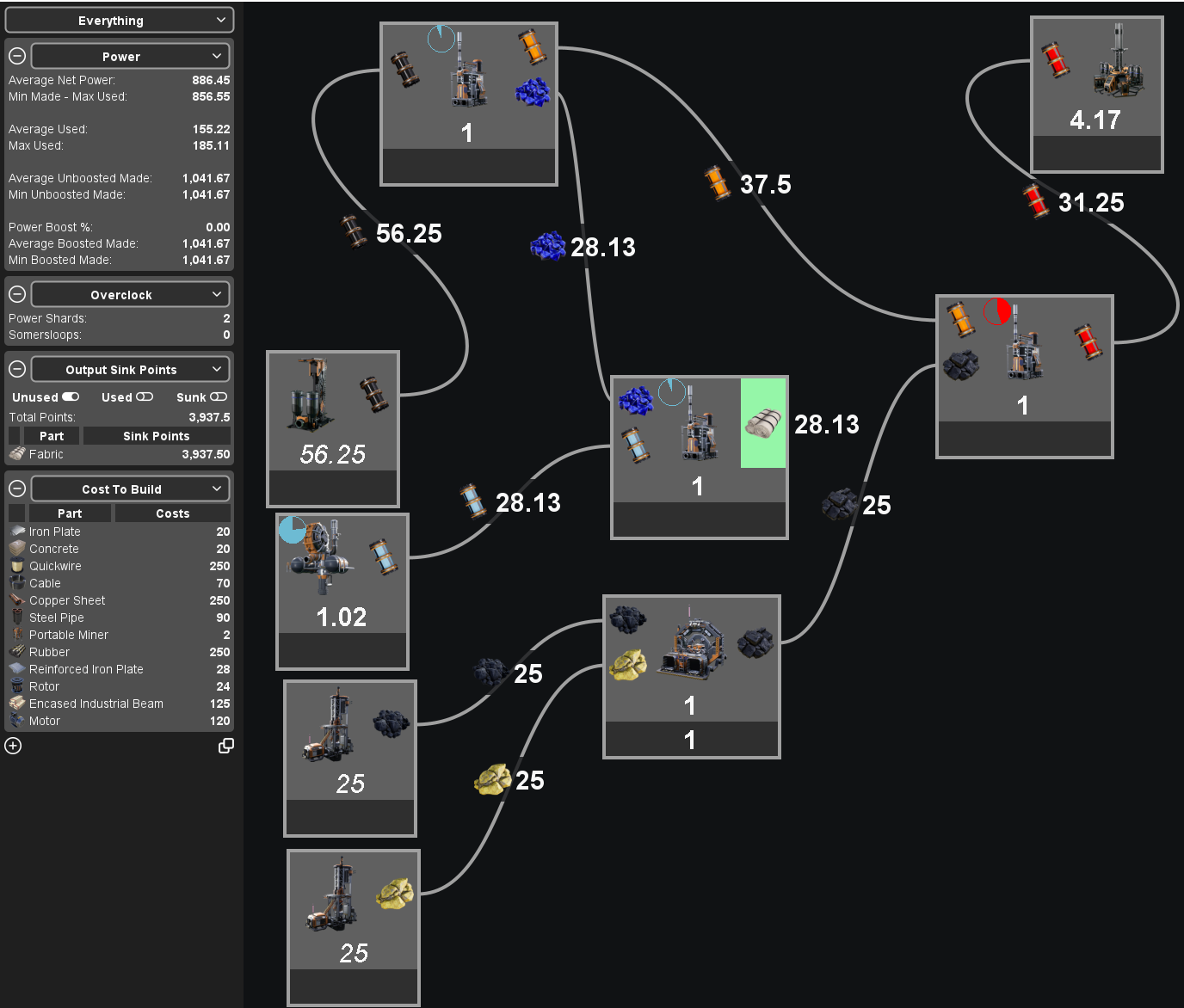This screenshot has height=1008, width=1184.
Task: Collapse the Output Sink Points panel
Action: (x=17, y=369)
